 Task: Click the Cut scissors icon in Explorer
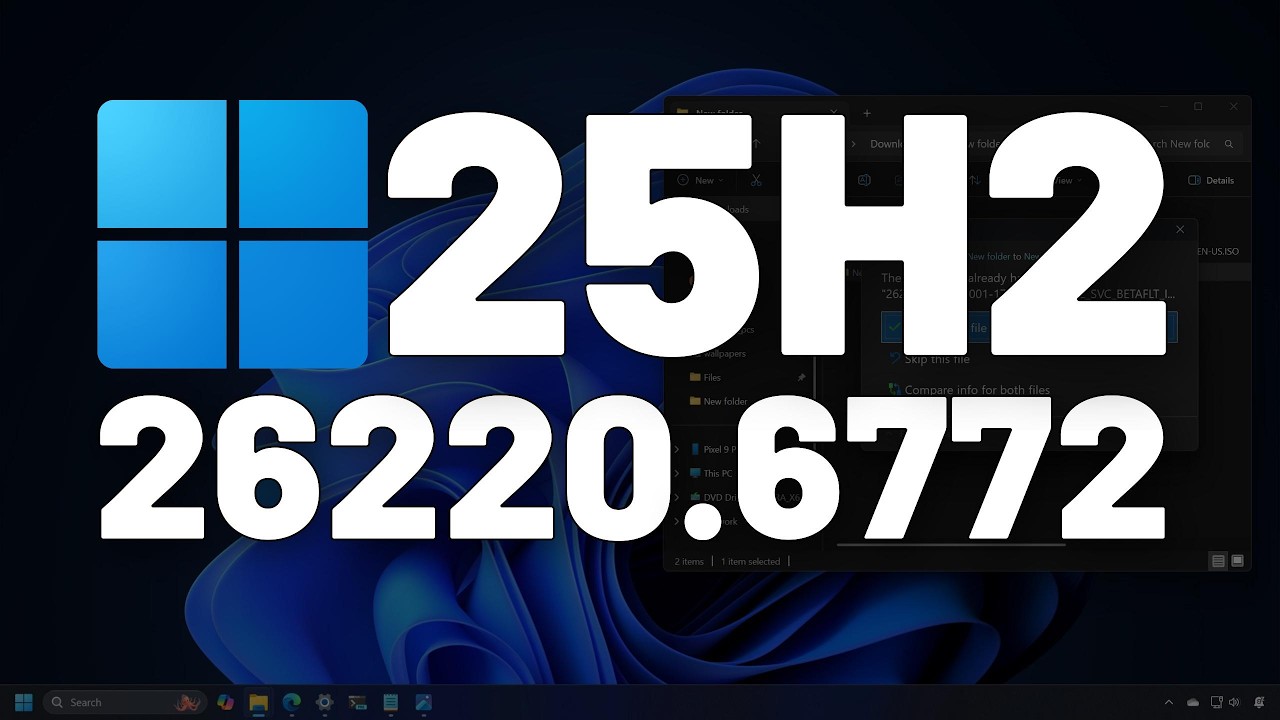point(756,180)
